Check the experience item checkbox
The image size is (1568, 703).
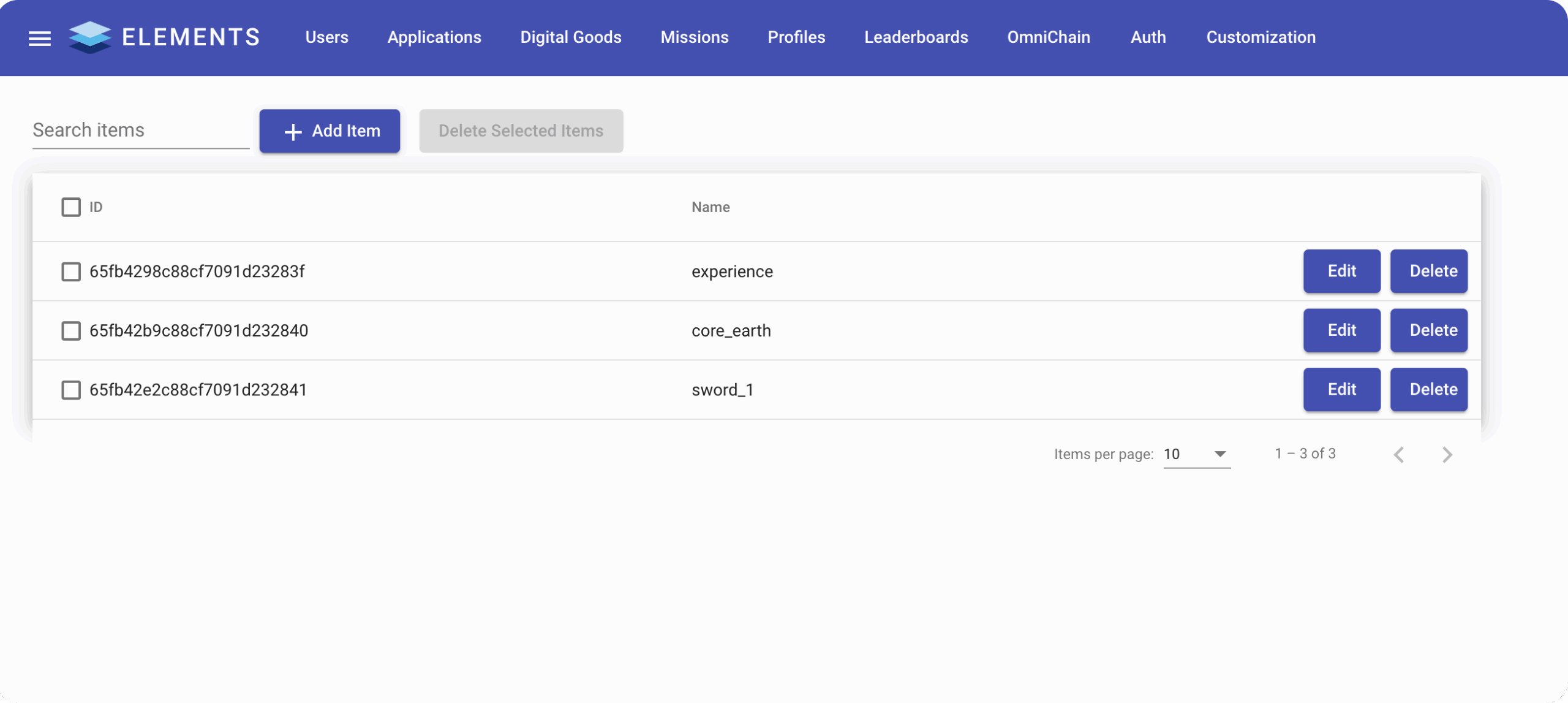tap(71, 272)
